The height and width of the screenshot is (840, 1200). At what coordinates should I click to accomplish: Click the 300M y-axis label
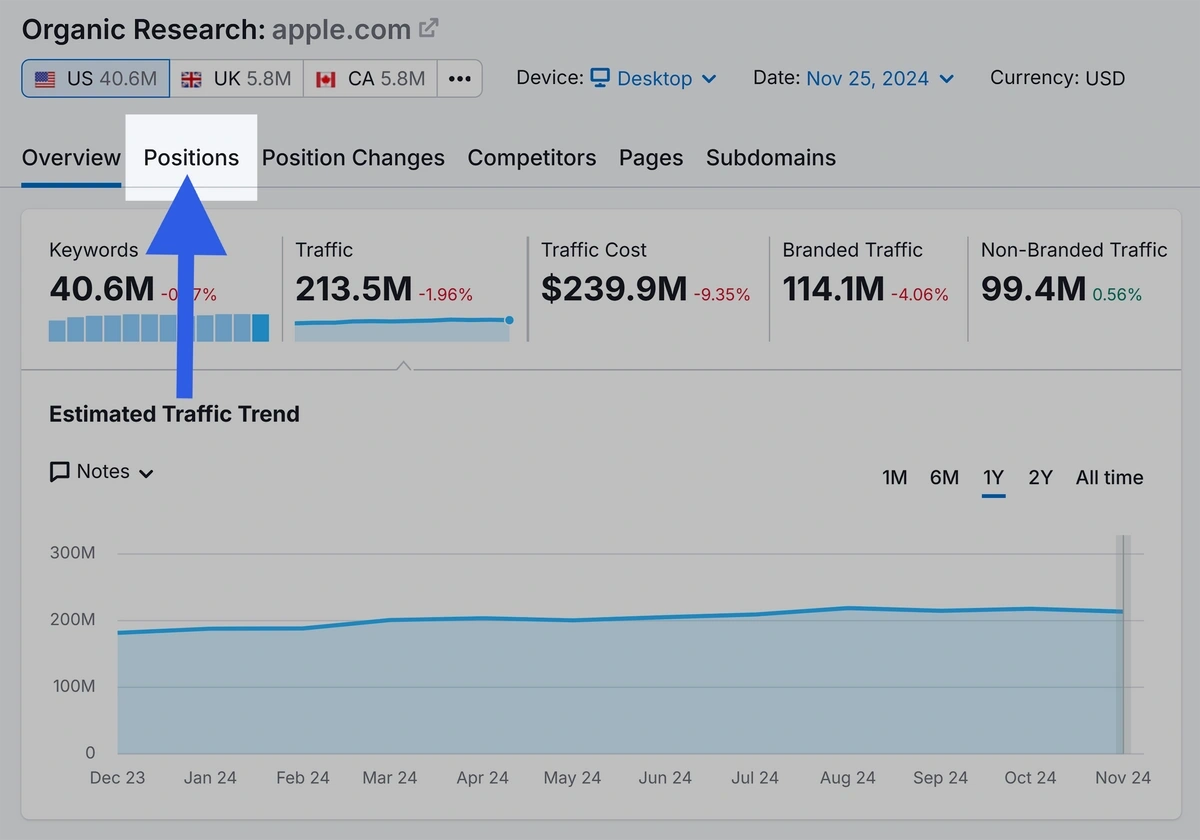coord(72,553)
